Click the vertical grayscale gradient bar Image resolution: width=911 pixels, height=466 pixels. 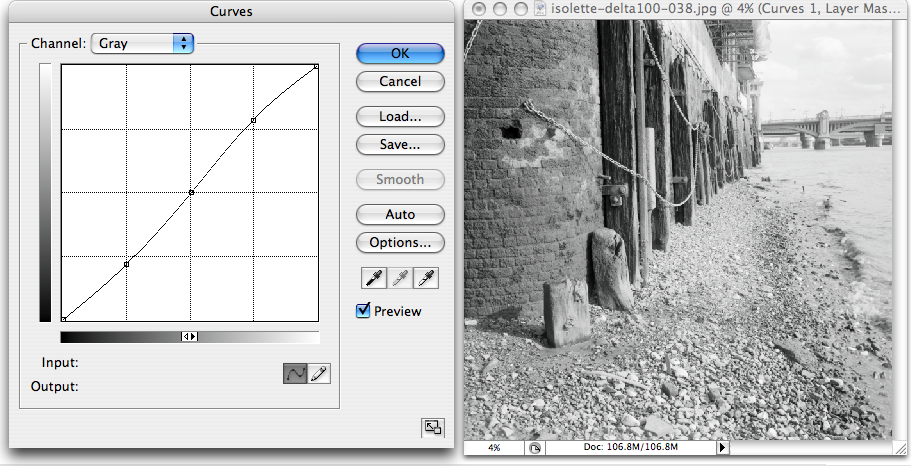(x=45, y=192)
